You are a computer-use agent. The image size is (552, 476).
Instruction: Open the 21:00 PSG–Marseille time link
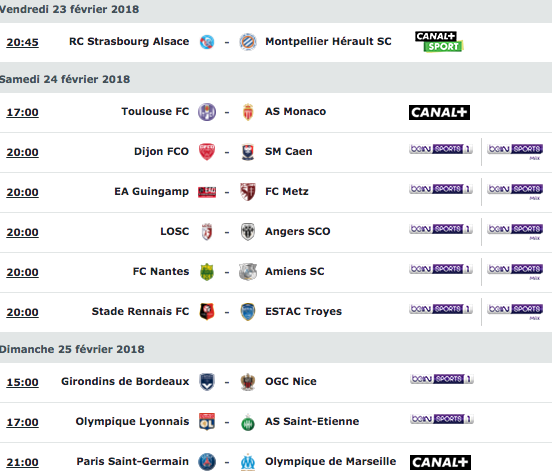(x=23, y=462)
